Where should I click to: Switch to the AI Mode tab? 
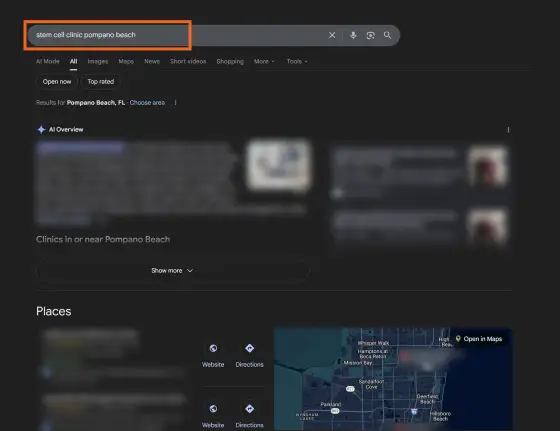[x=48, y=61]
